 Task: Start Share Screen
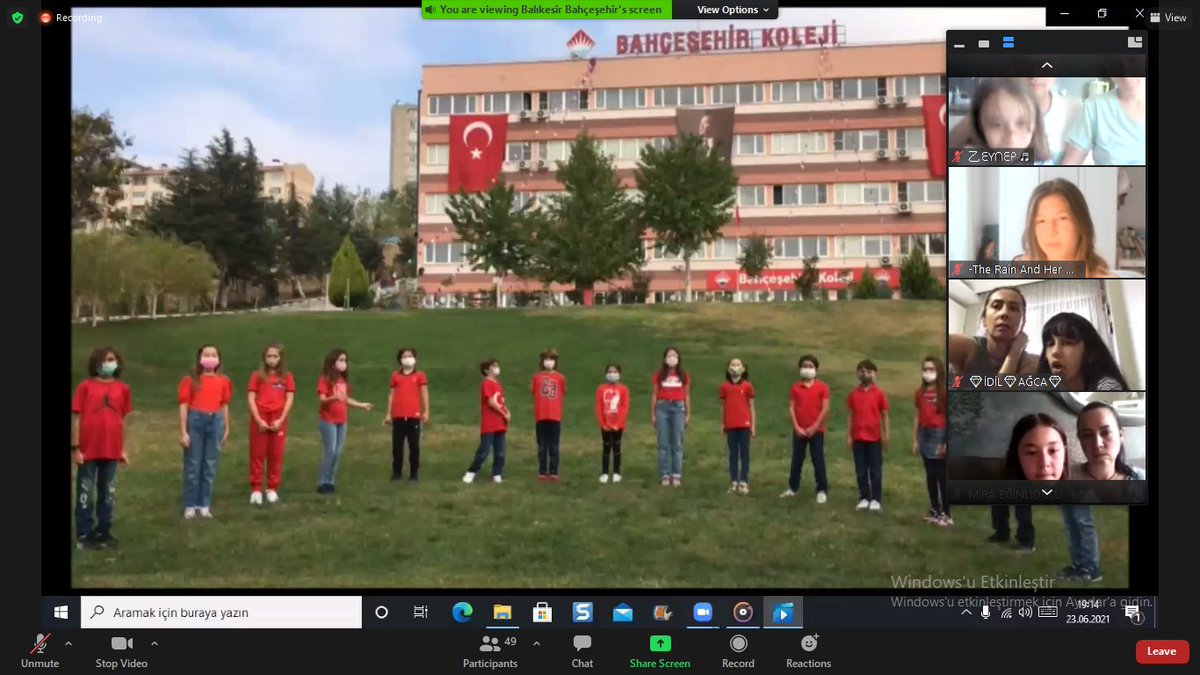660,651
